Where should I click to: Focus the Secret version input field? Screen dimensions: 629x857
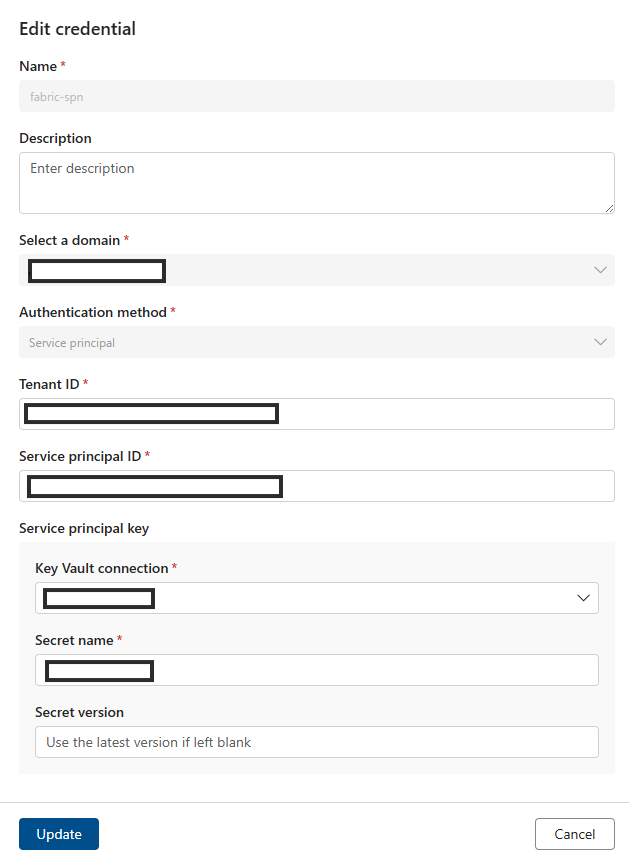(316, 742)
